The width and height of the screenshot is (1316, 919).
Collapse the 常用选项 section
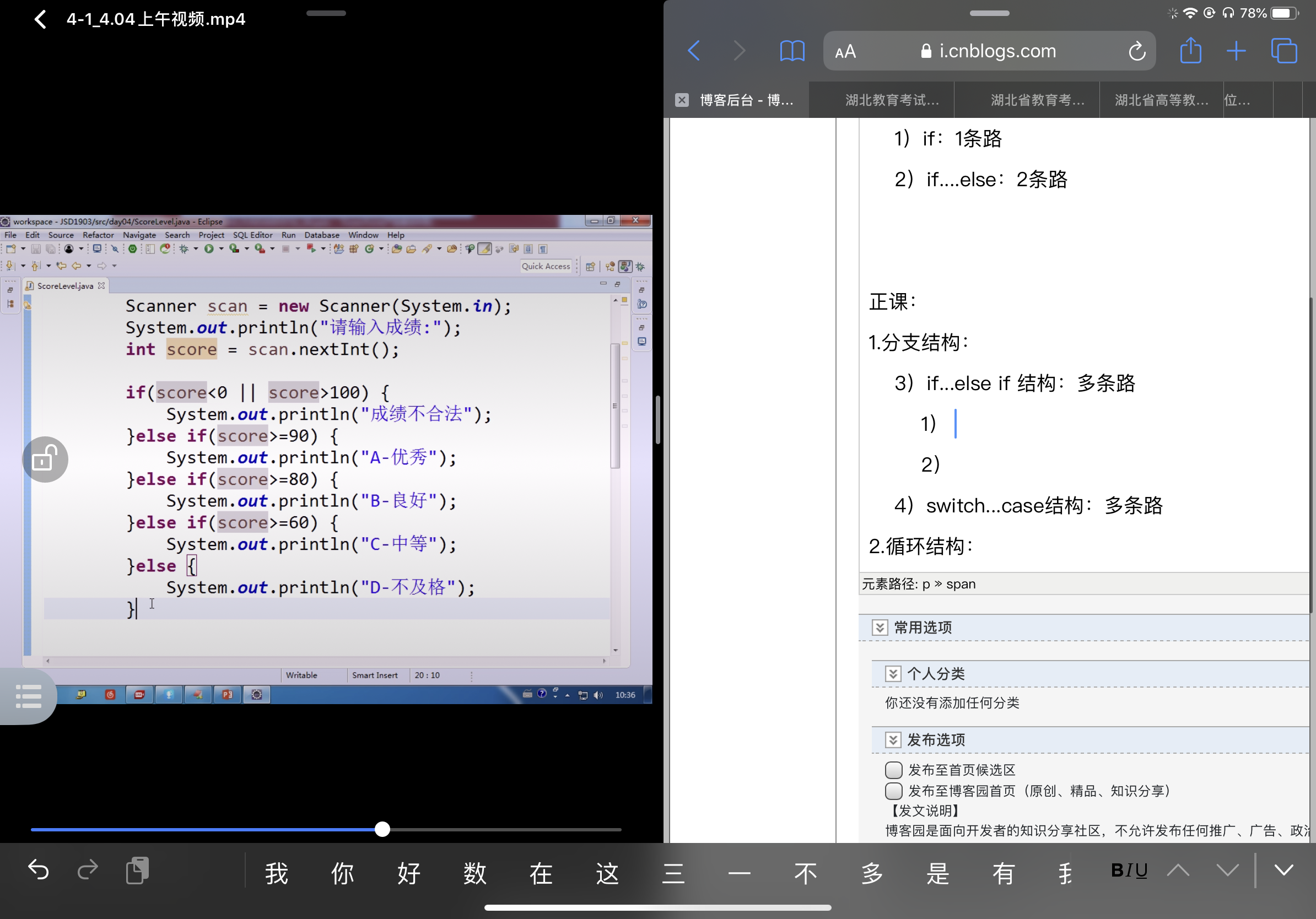(879, 628)
